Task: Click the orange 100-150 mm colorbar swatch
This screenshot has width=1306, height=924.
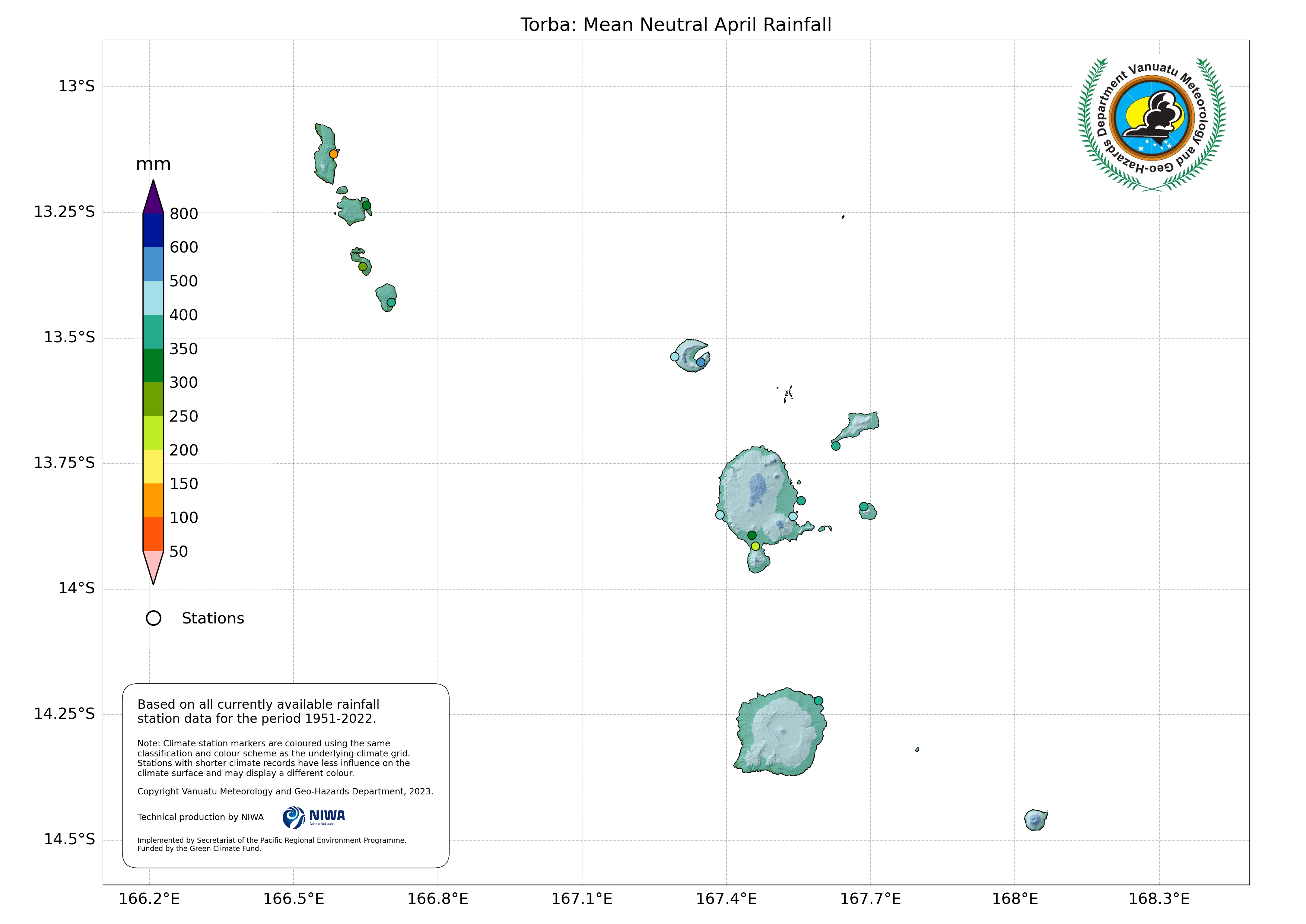Action: [153, 500]
